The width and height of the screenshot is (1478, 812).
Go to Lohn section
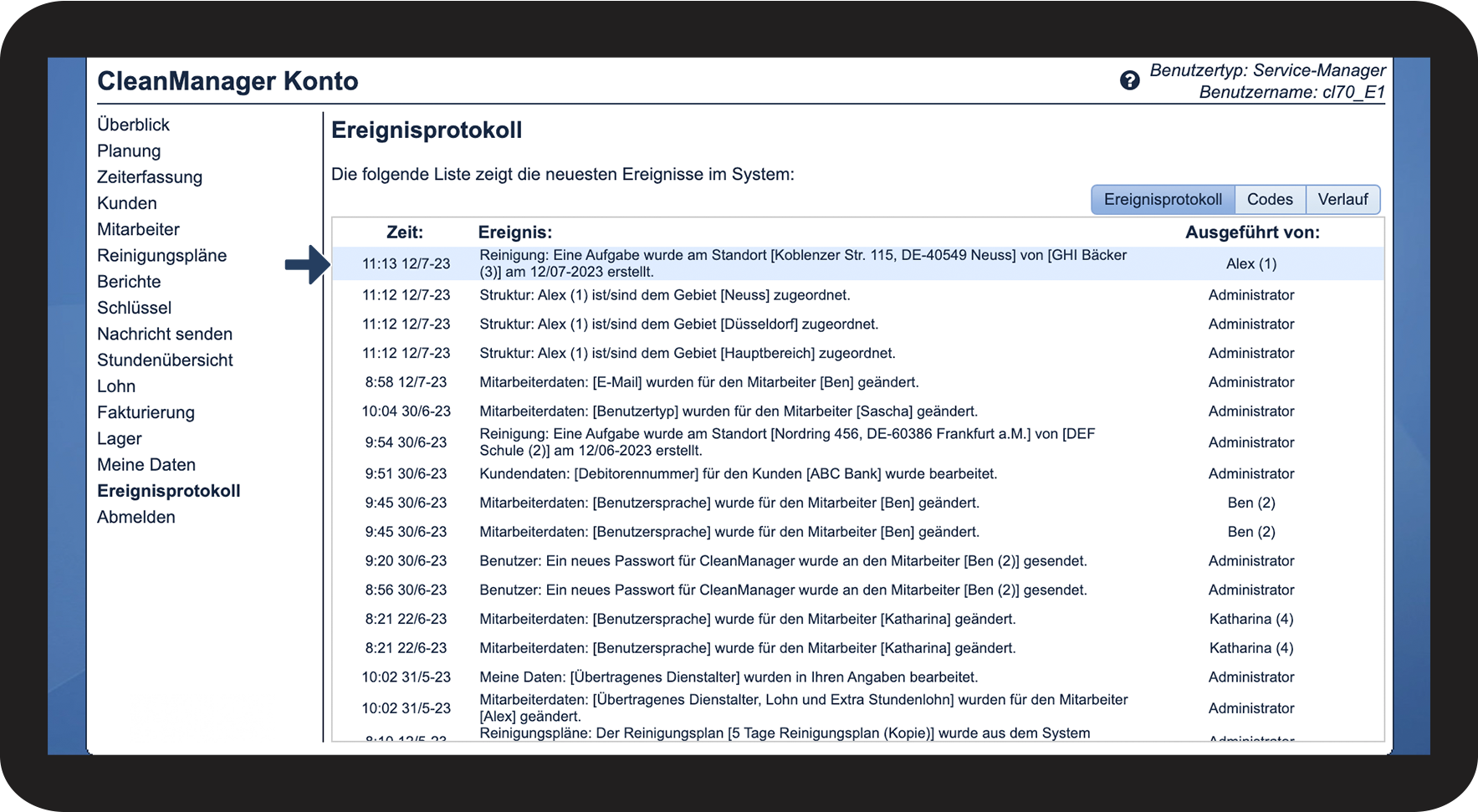pos(116,386)
